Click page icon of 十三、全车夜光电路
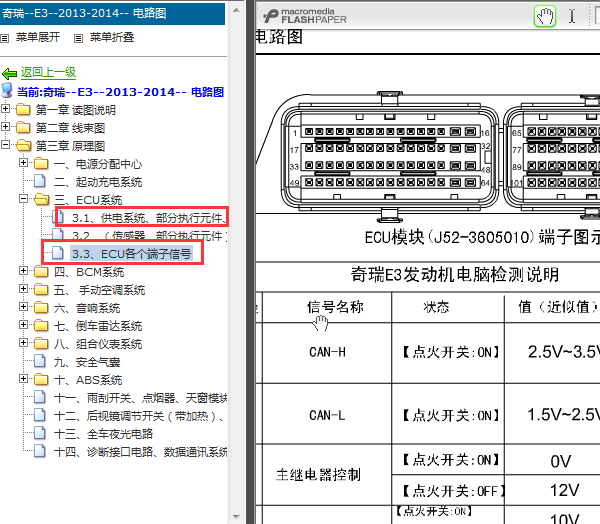 coord(40,433)
